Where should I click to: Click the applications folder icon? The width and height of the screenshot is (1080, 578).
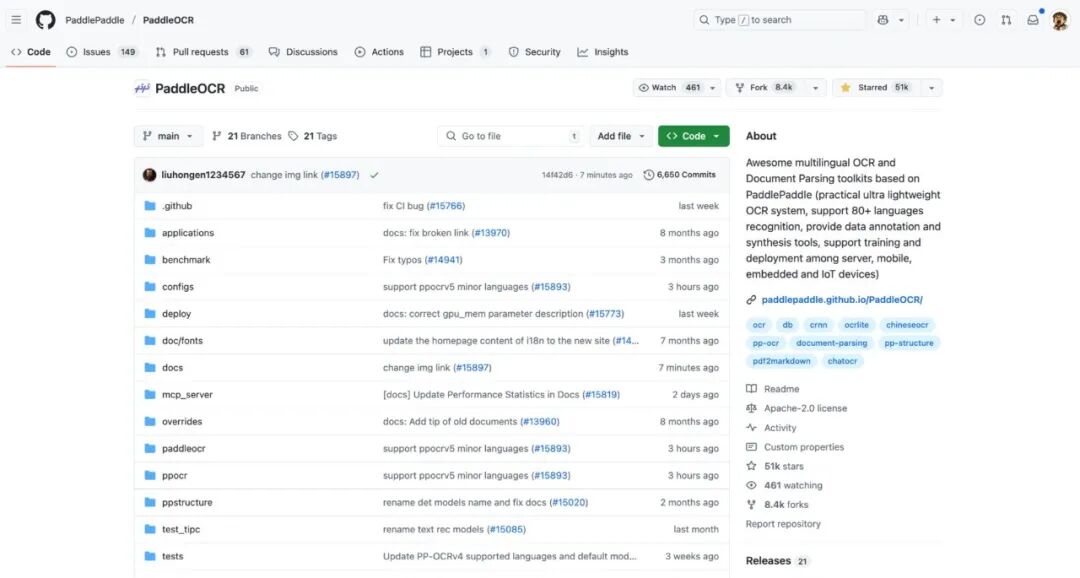(x=149, y=233)
